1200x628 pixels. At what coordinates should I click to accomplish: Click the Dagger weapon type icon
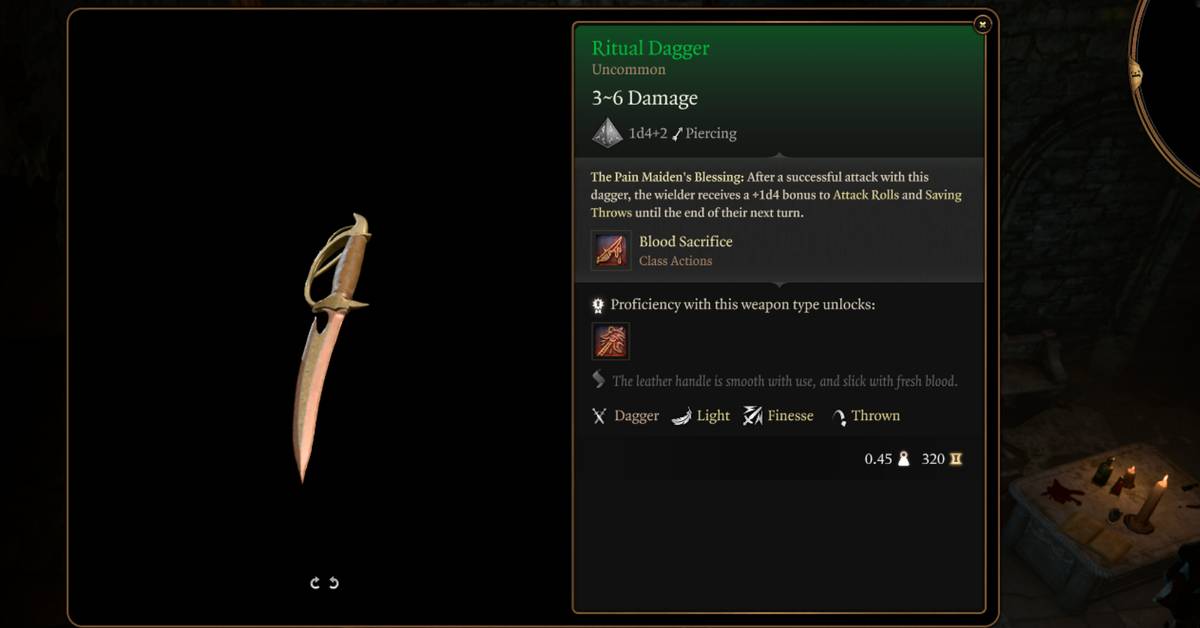click(x=599, y=416)
